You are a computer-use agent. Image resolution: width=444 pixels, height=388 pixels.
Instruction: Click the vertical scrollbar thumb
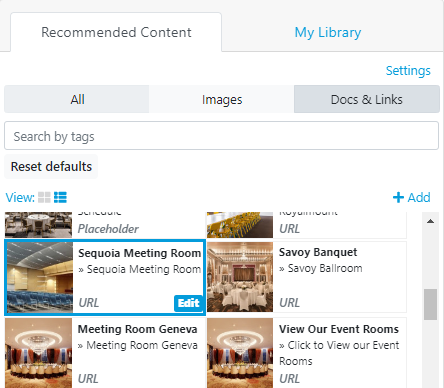(430, 304)
